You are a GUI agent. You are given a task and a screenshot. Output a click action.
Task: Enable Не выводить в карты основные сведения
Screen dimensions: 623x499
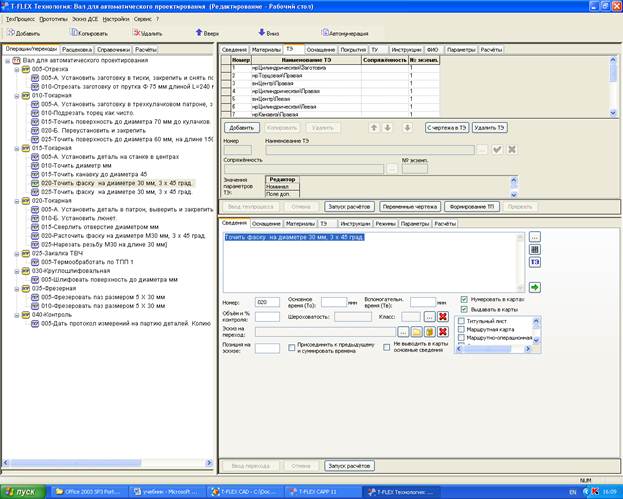(x=387, y=347)
